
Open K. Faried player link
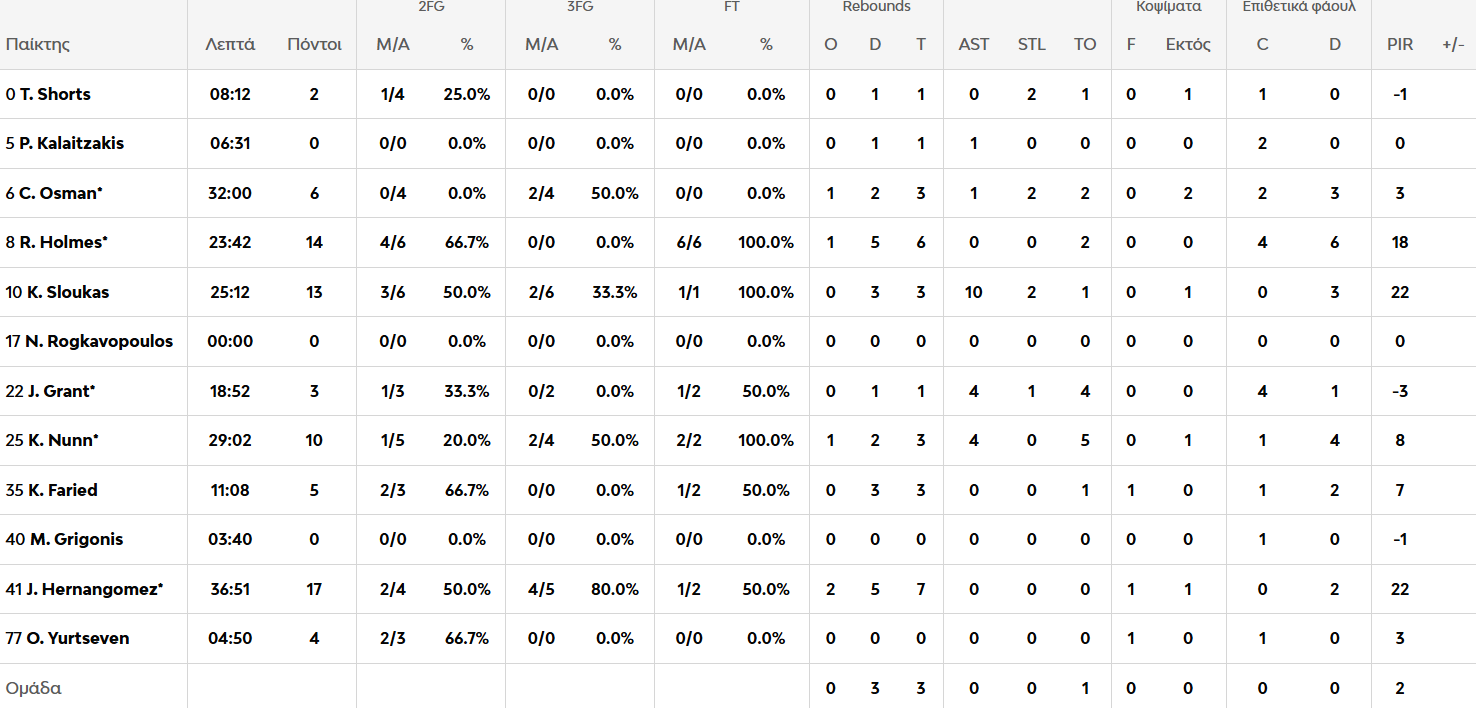coord(62,490)
